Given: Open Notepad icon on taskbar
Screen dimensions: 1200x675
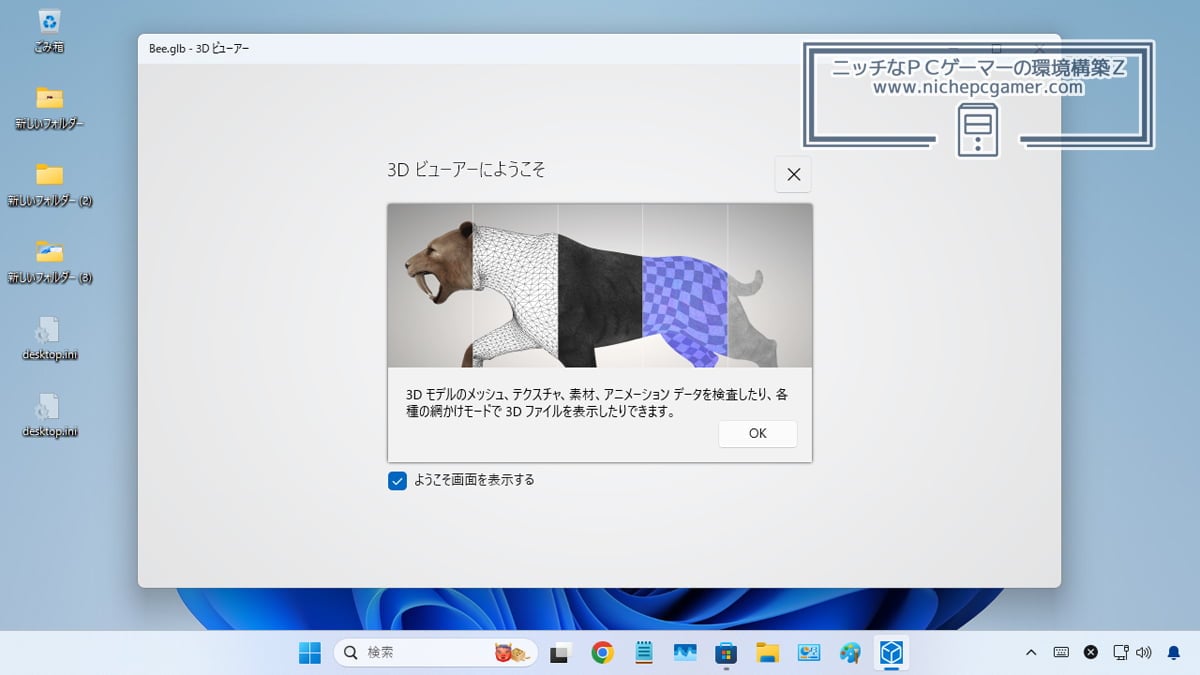Looking at the screenshot, I should pos(644,653).
